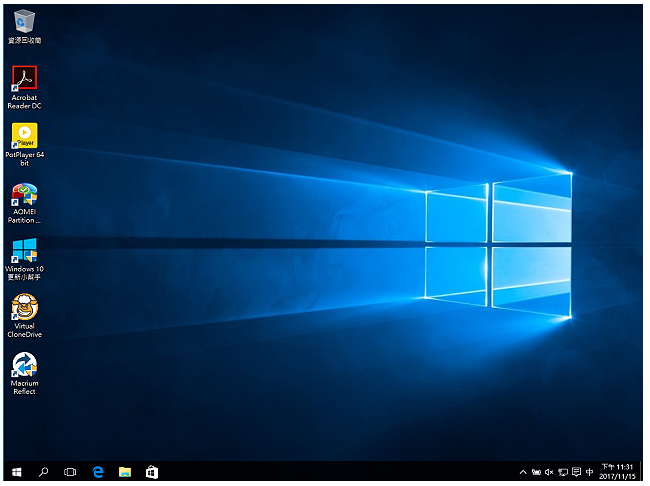Launch Microsoft Edge from the taskbar

click(98, 472)
